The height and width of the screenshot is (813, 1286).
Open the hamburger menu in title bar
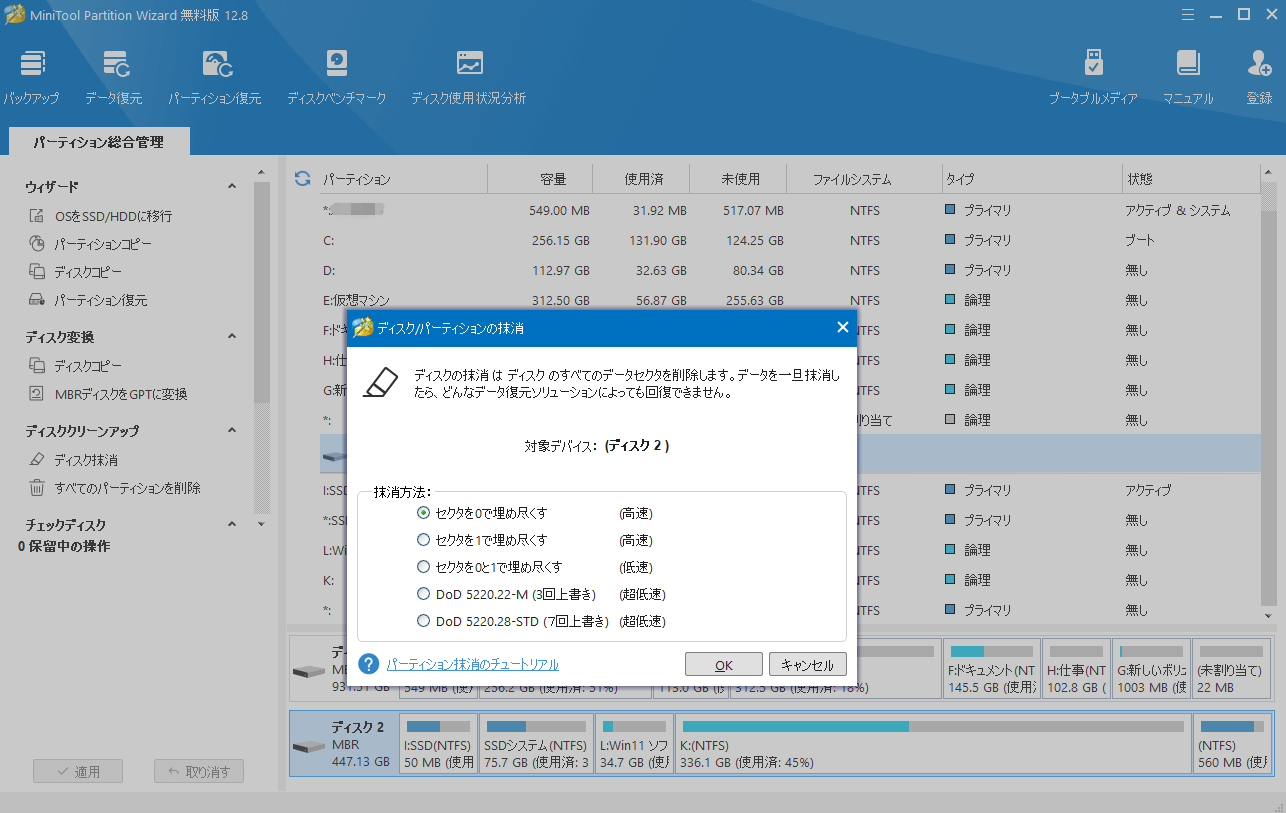(1187, 15)
